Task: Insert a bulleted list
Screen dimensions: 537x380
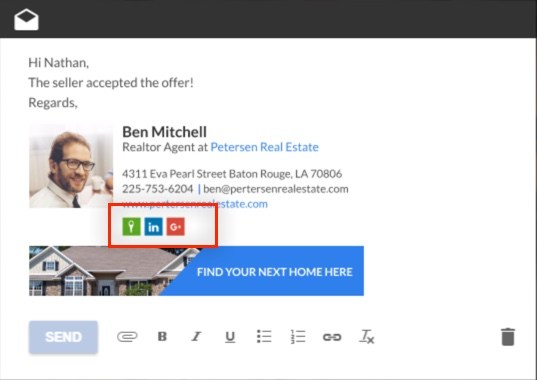Action: coord(264,337)
